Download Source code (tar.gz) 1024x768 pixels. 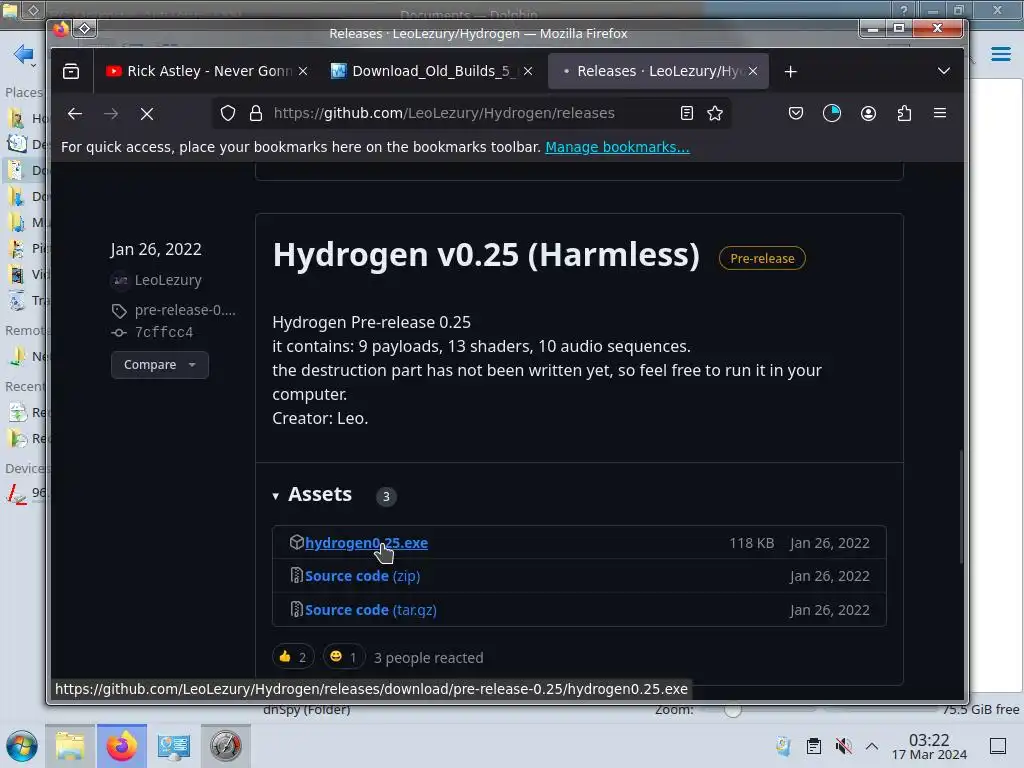[x=370, y=610]
